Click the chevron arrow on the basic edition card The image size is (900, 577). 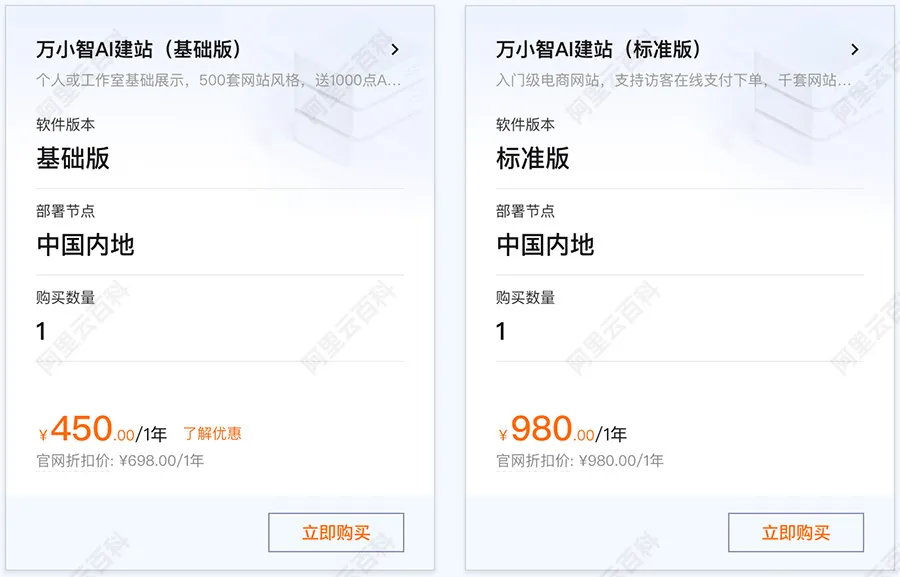coord(395,49)
